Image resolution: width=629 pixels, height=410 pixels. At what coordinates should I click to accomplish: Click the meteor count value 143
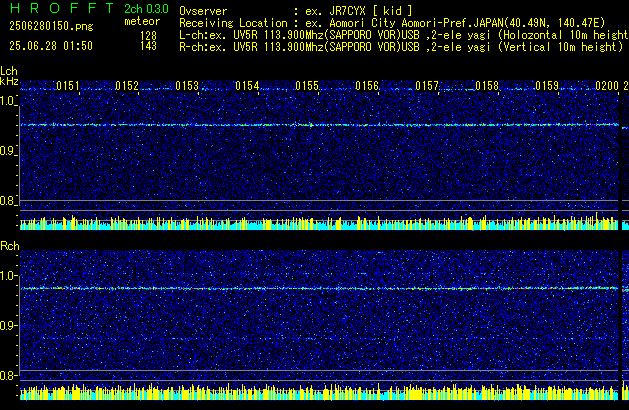pyautogui.click(x=148, y=46)
